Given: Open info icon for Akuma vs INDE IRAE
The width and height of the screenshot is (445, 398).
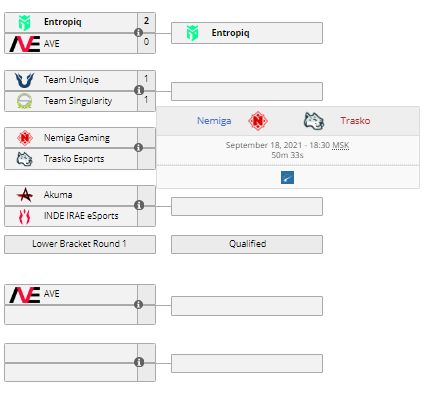Looking at the screenshot, I should point(139,205).
